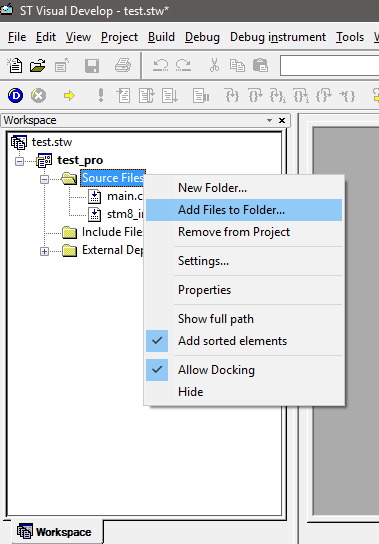Click the Cut scissors icon
The image size is (379, 544).
pos(214,65)
